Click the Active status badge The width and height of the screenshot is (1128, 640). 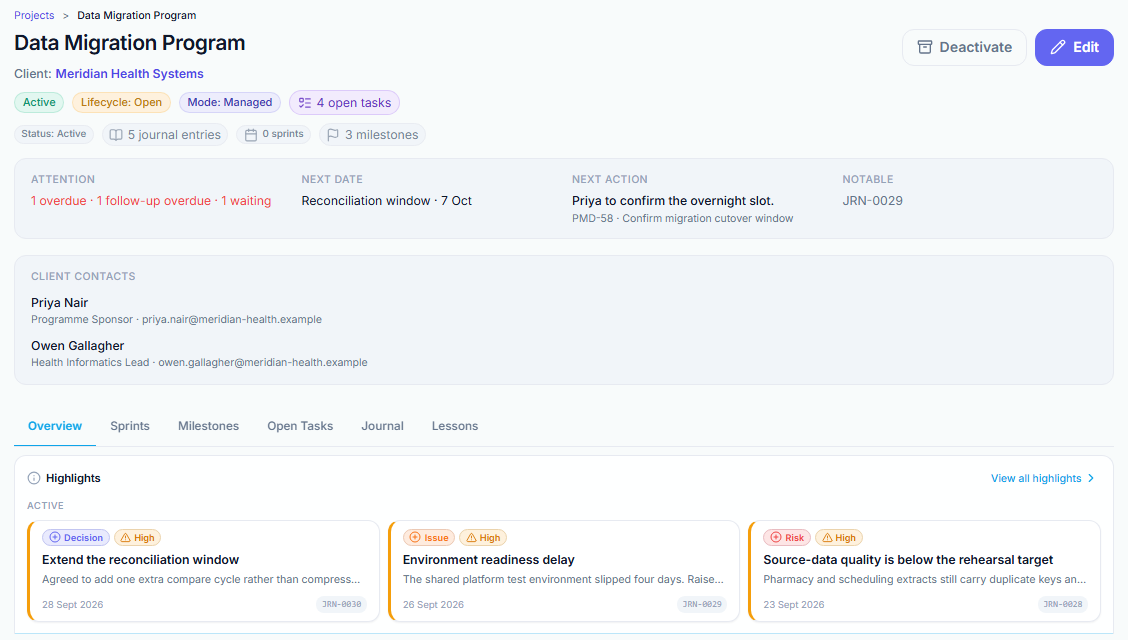tap(39, 103)
